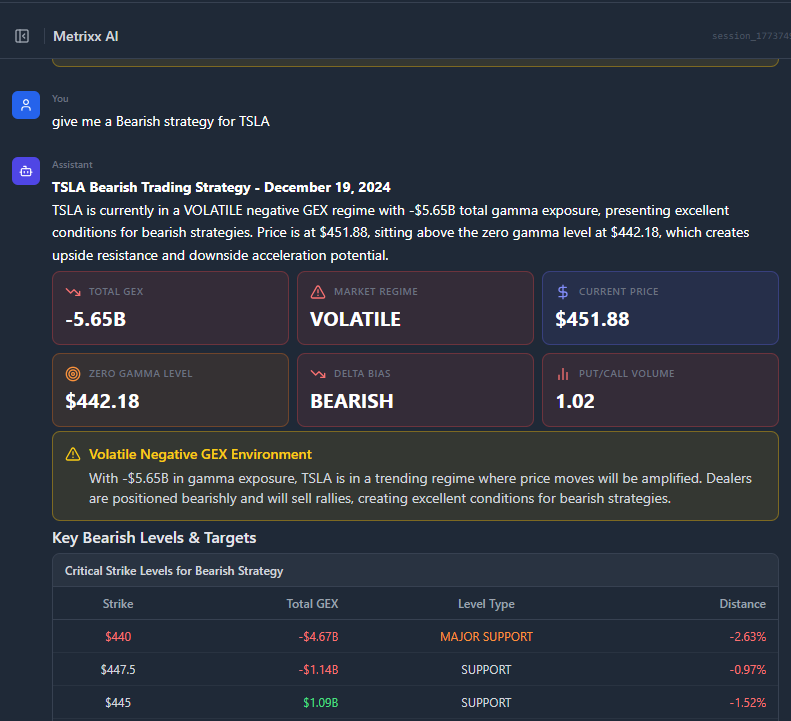Click the Critical Strike Levels table title

(x=174, y=571)
